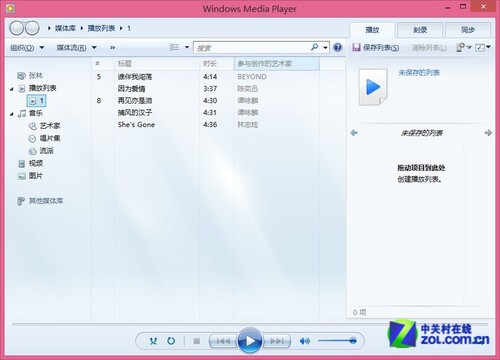Click the Next track button
500x360 pixels.
point(277,341)
